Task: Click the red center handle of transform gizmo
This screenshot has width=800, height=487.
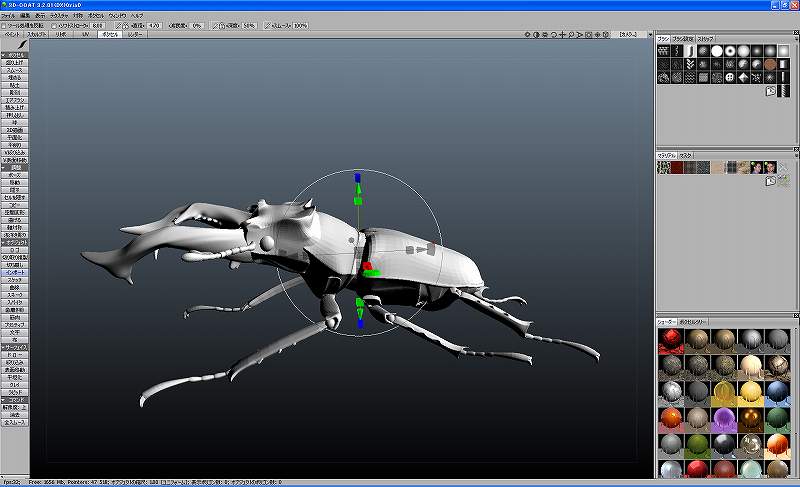Action: 367,266
